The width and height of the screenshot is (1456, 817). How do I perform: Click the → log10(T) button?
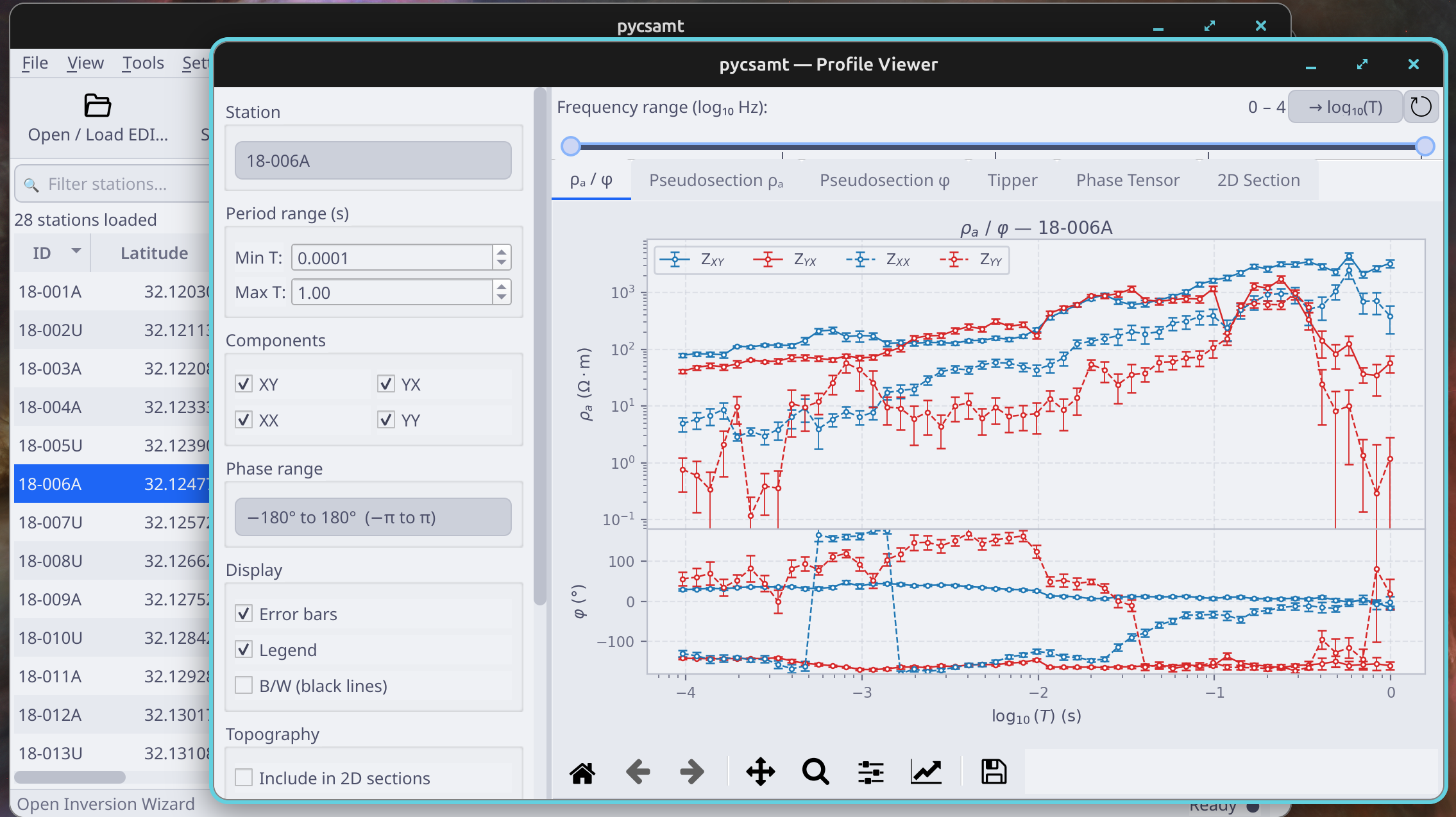point(1345,107)
